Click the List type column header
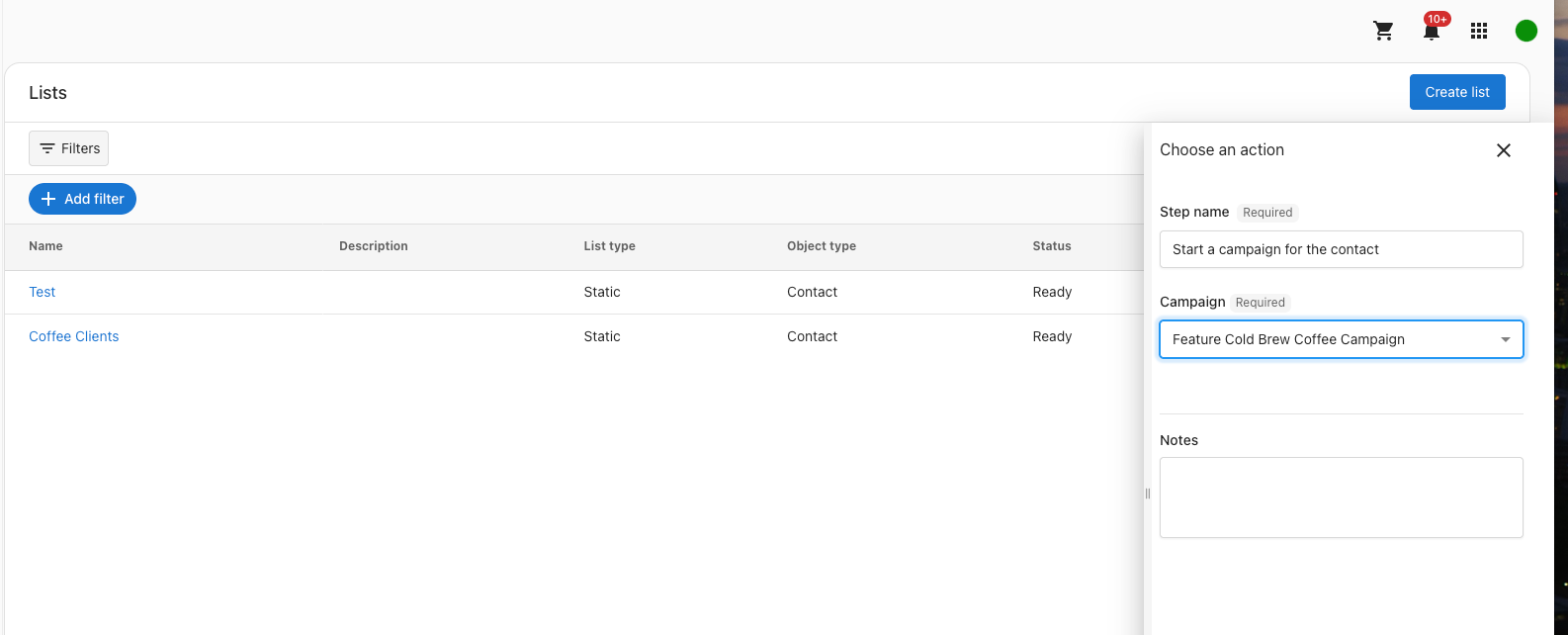1568x635 pixels. (x=609, y=246)
